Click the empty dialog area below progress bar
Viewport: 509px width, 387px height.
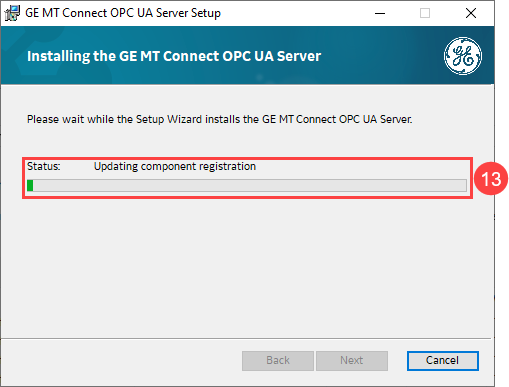pos(247,267)
